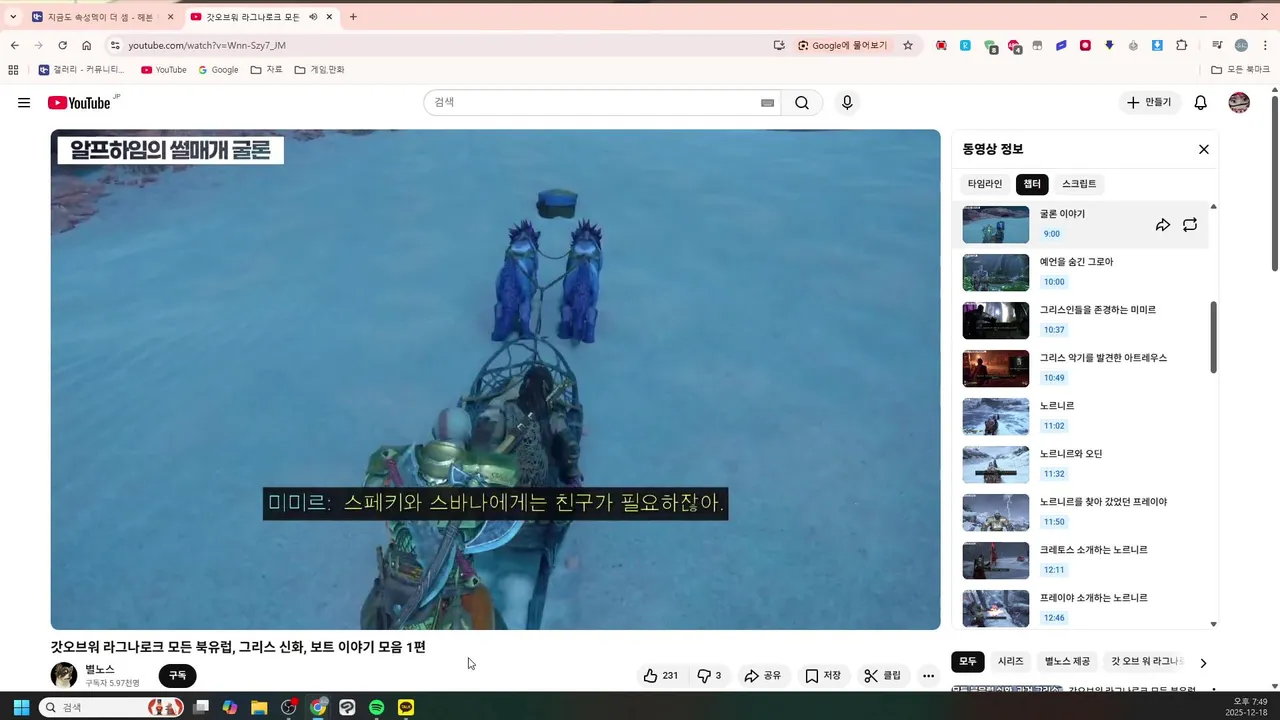
Task: Click the 11:02 timestamp for 노르니르
Action: [x=1054, y=426]
